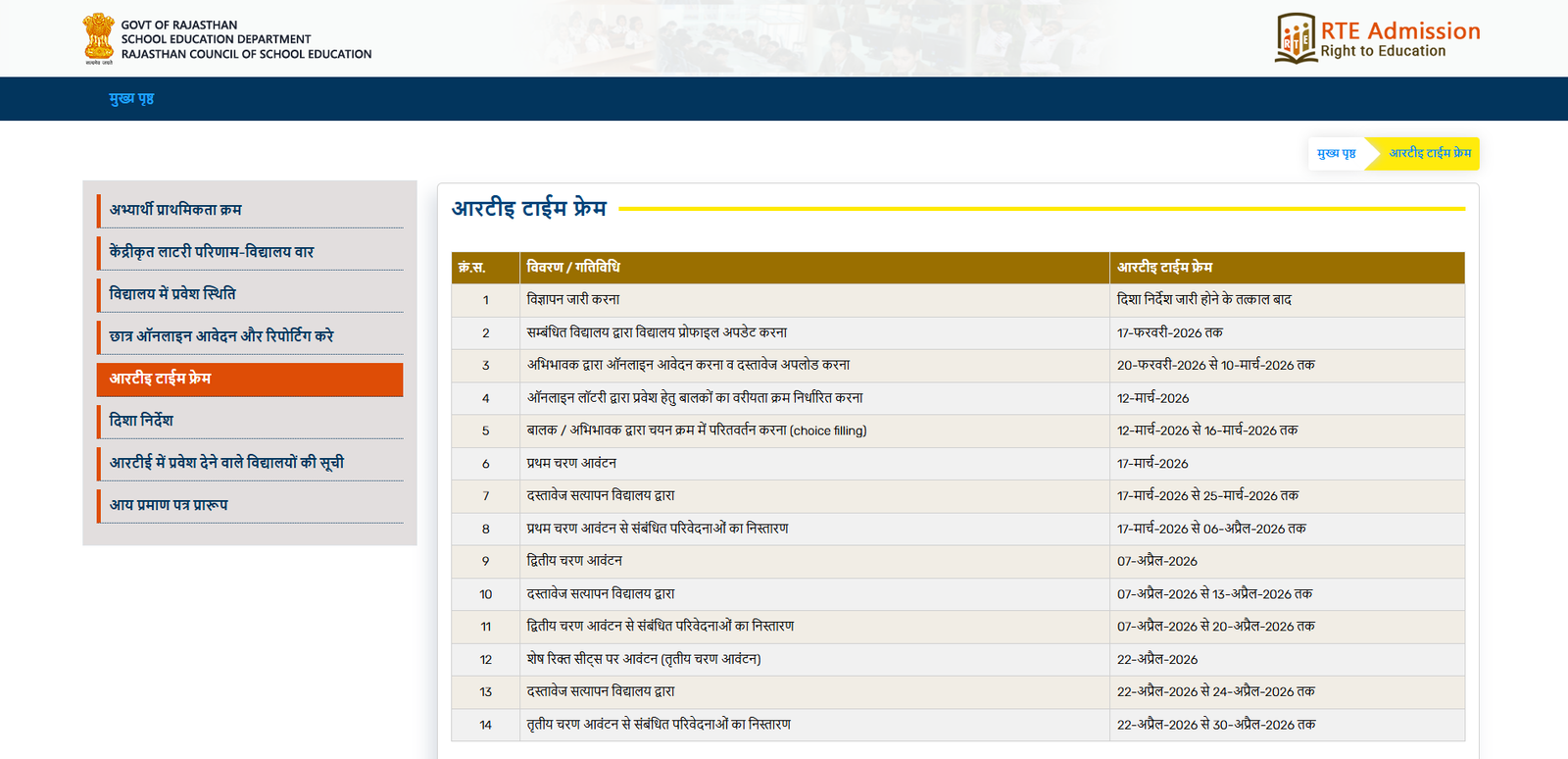This screenshot has height=759, width=1568.
Task: Click 20-फरवरी-2026 से 10-मार्च-2026 तक
Action: (x=1216, y=365)
